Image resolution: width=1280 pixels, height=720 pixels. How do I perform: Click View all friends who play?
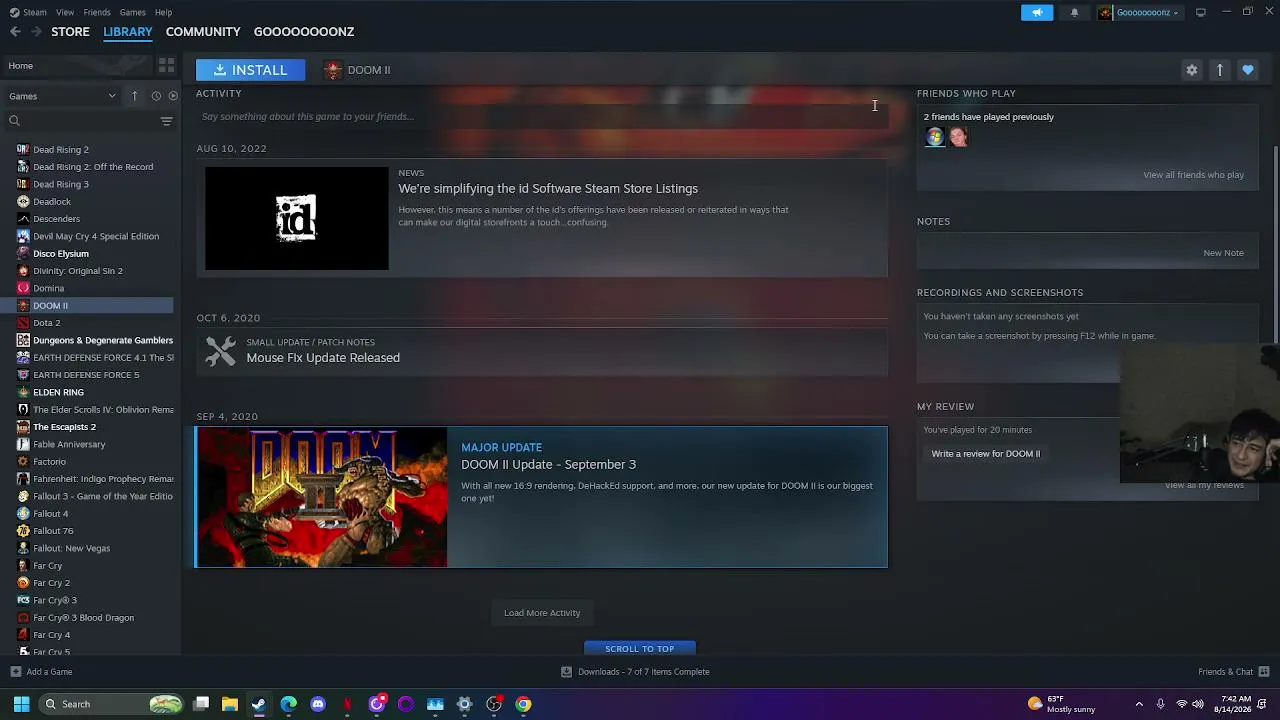(x=1193, y=175)
